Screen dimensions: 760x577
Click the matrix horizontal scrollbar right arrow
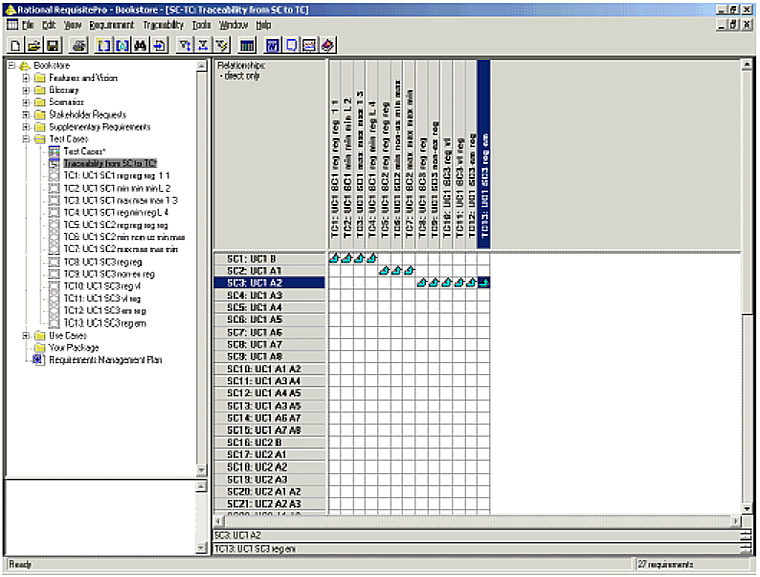tap(736, 521)
